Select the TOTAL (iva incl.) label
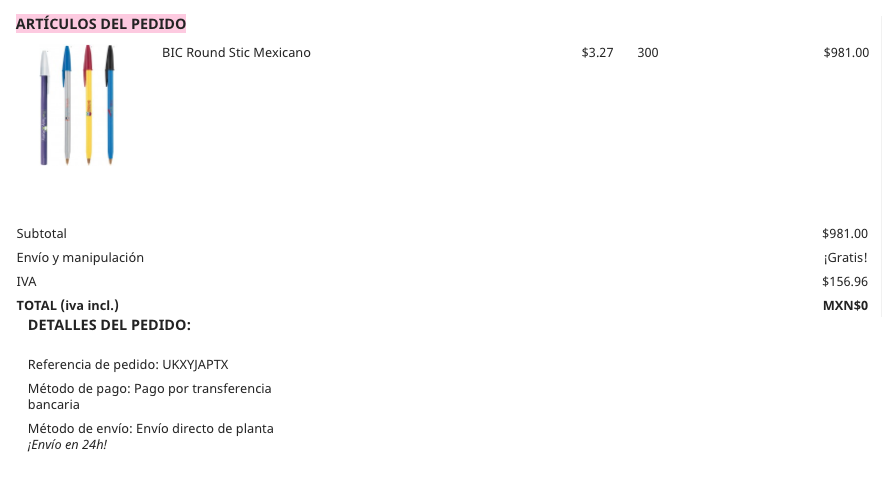The image size is (885, 484). pyautogui.click(x=68, y=305)
